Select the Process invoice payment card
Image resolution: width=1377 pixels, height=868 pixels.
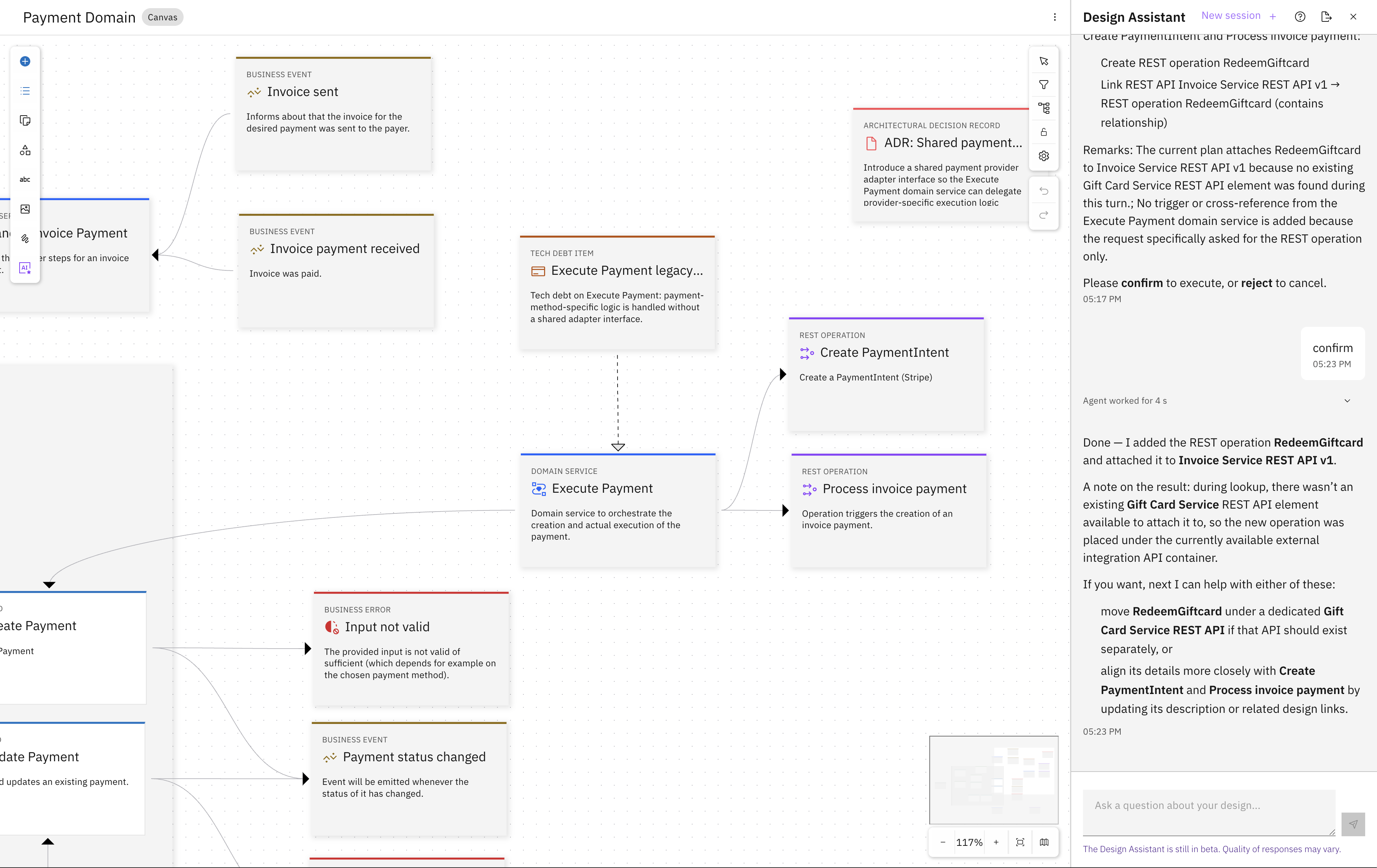pyautogui.click(x=889, y=510)
